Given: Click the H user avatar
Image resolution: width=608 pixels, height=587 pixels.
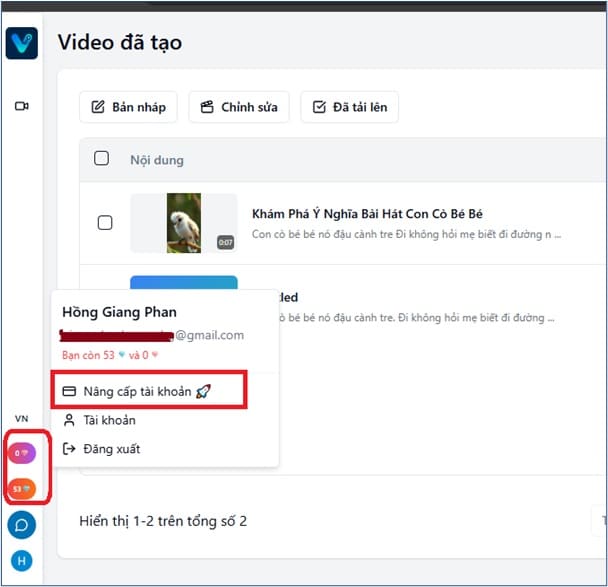Looking at the screenshot, I should (x=21, y=561).
